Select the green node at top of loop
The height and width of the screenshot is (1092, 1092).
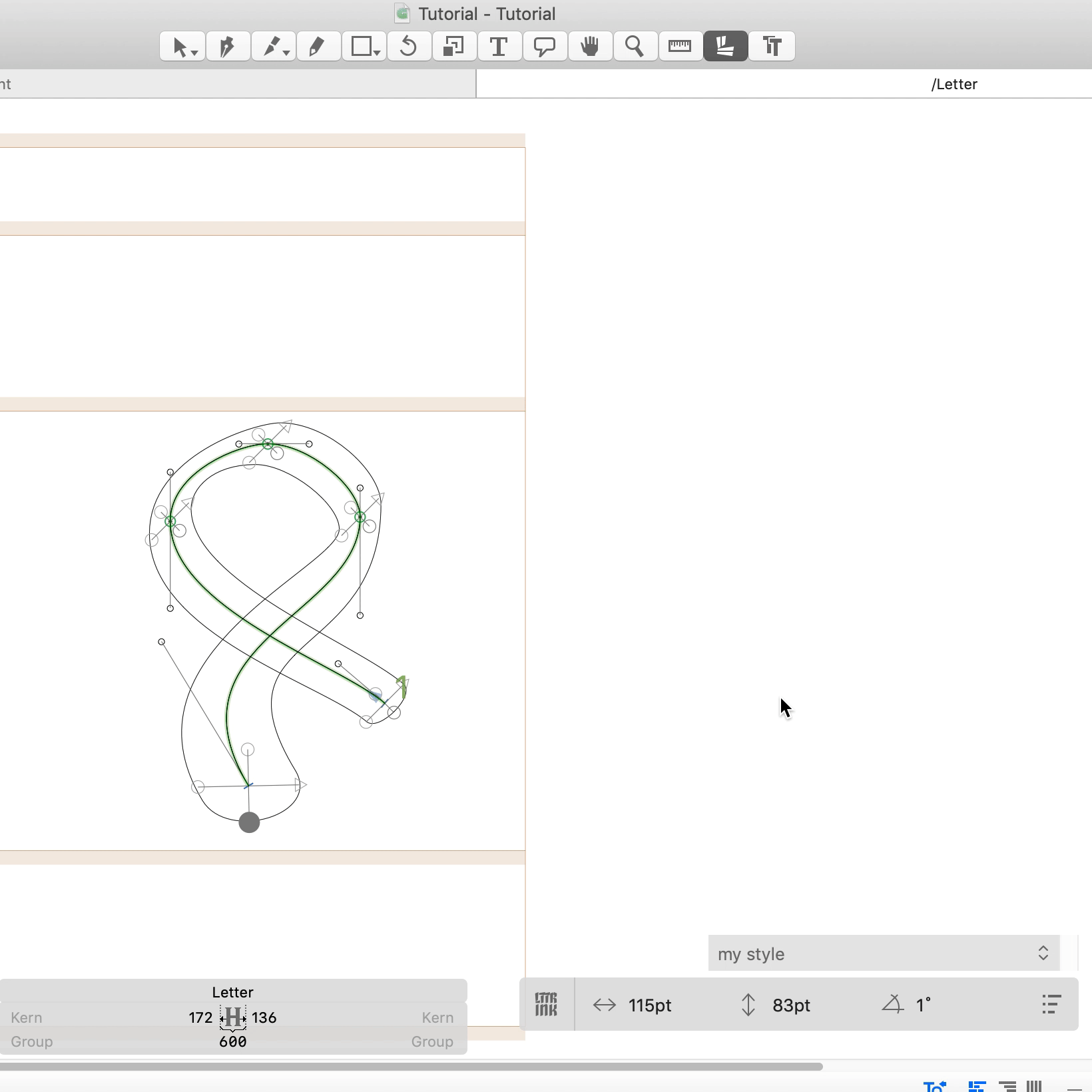pos(268,444)
